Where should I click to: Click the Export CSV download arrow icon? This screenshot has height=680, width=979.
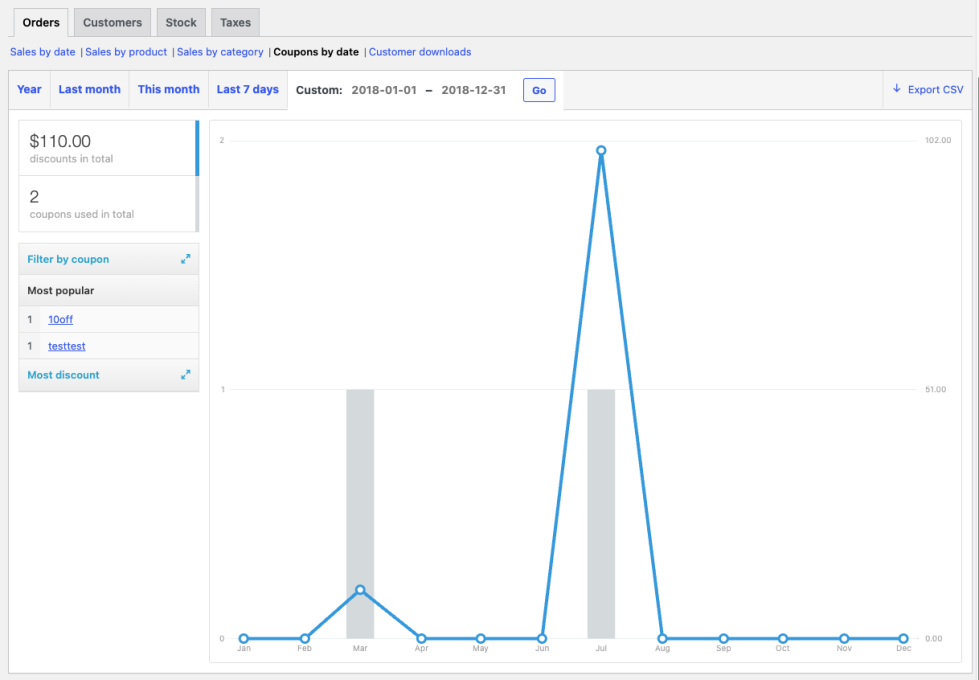point(897,89)
